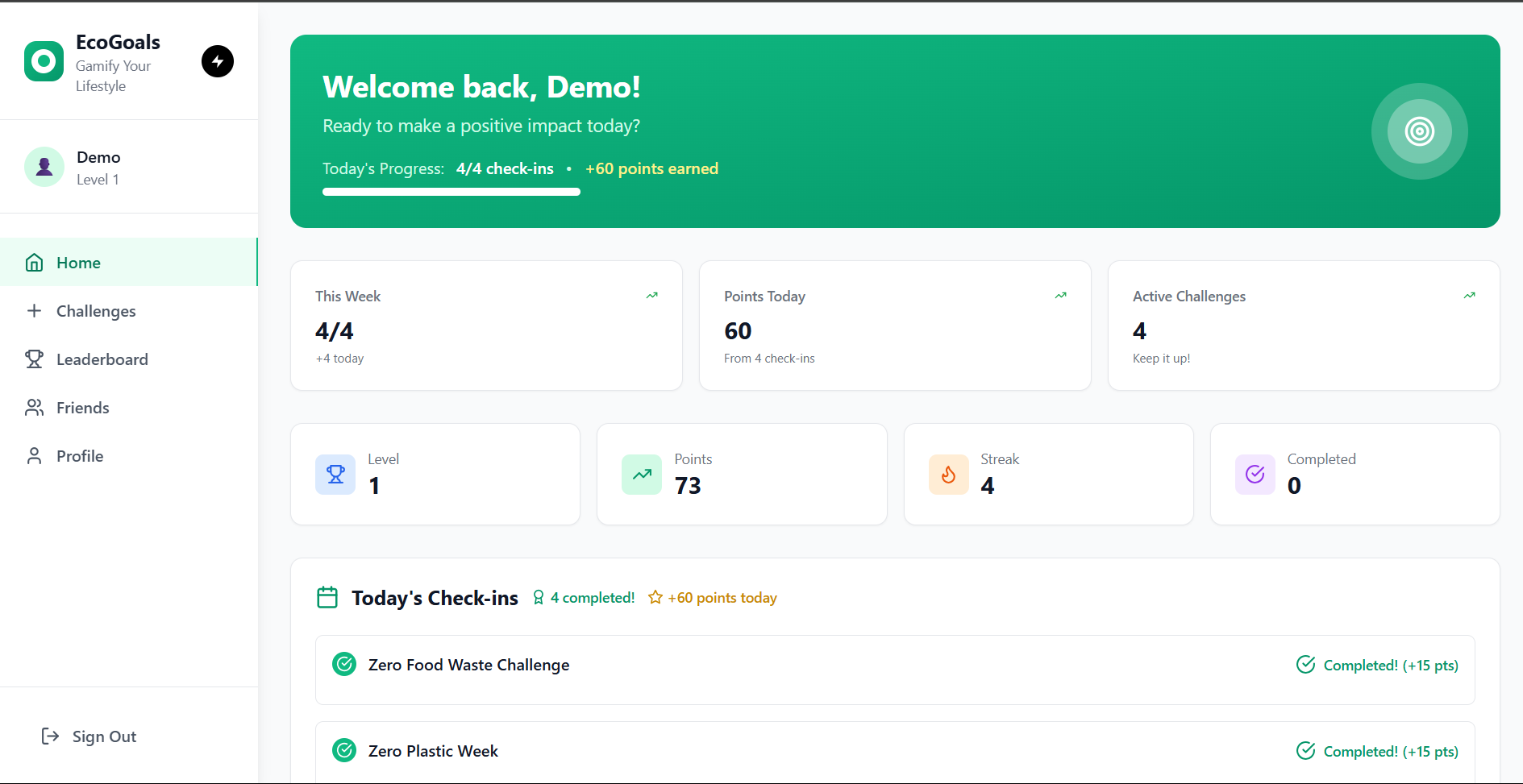Click the Streak value 4

(988, 486)
